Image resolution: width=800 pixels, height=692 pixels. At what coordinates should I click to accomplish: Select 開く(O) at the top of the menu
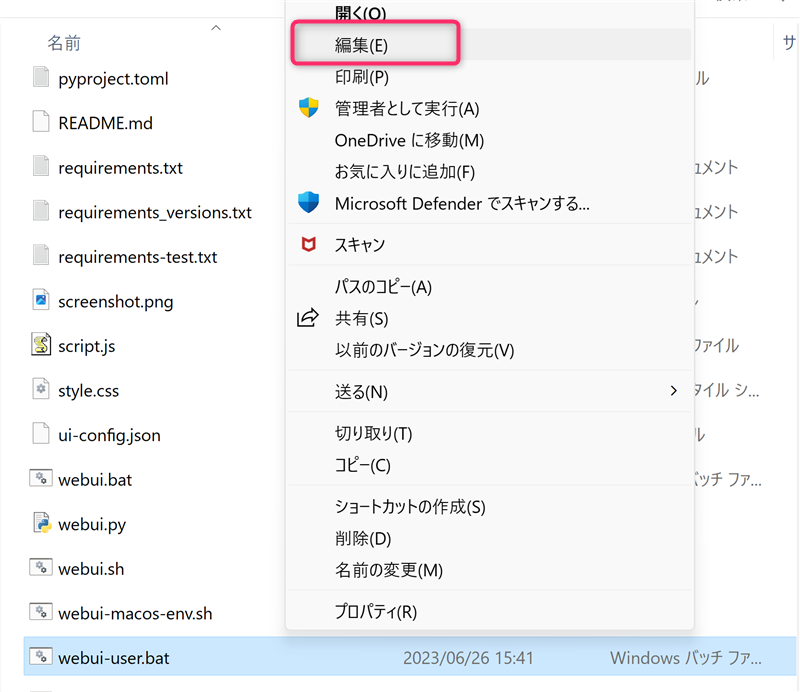375,11
